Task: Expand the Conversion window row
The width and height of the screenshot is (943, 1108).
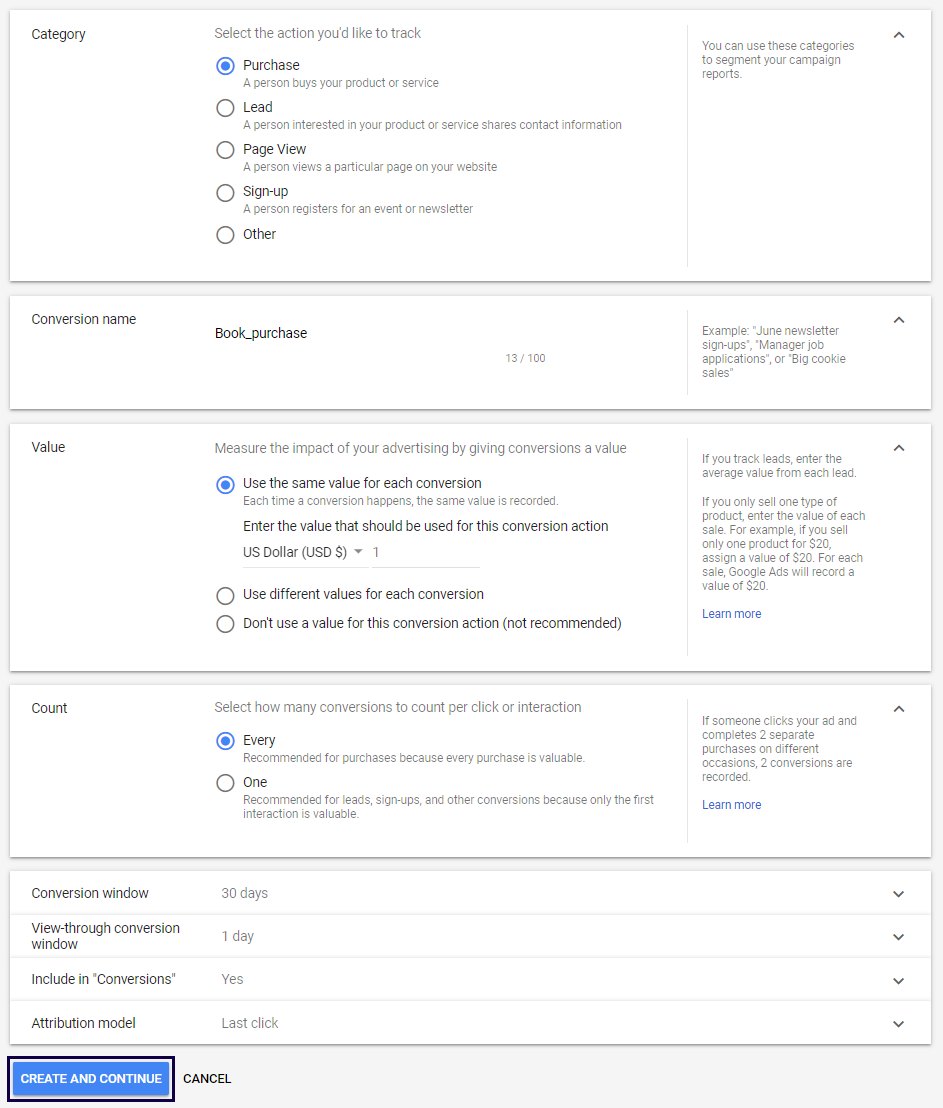Action: pos(898,893)
